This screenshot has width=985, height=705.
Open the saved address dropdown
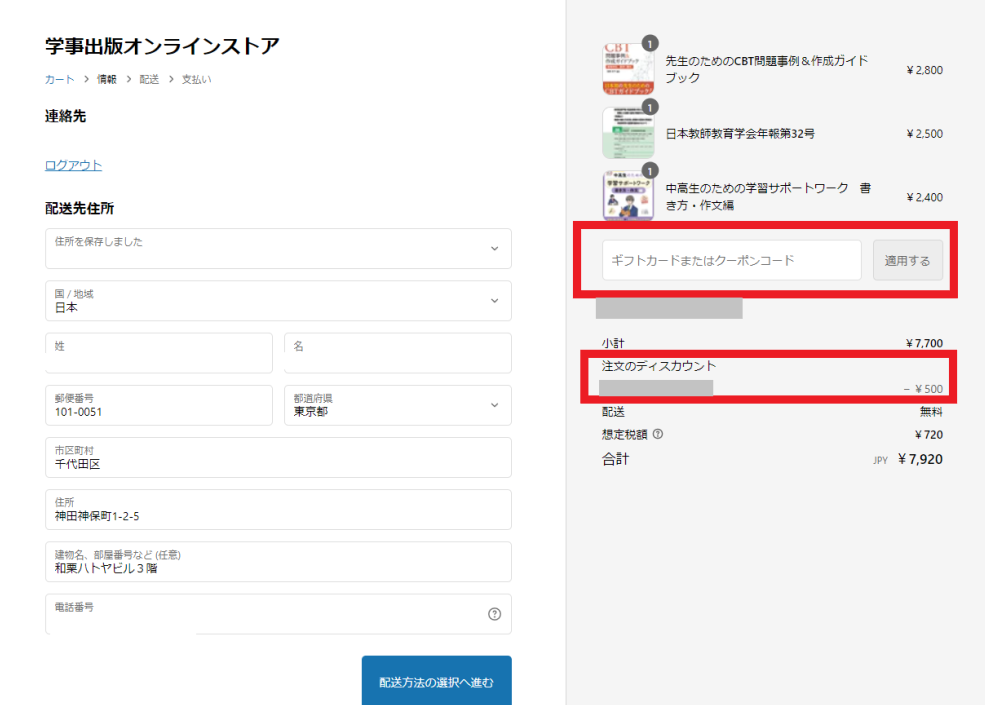coord(278,249)
